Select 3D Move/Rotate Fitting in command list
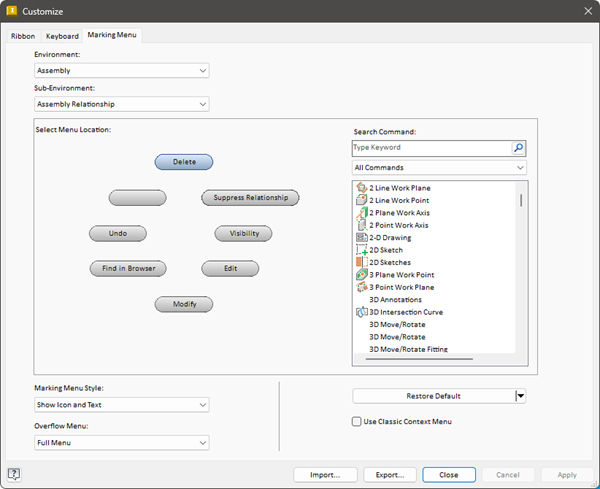 408,349
